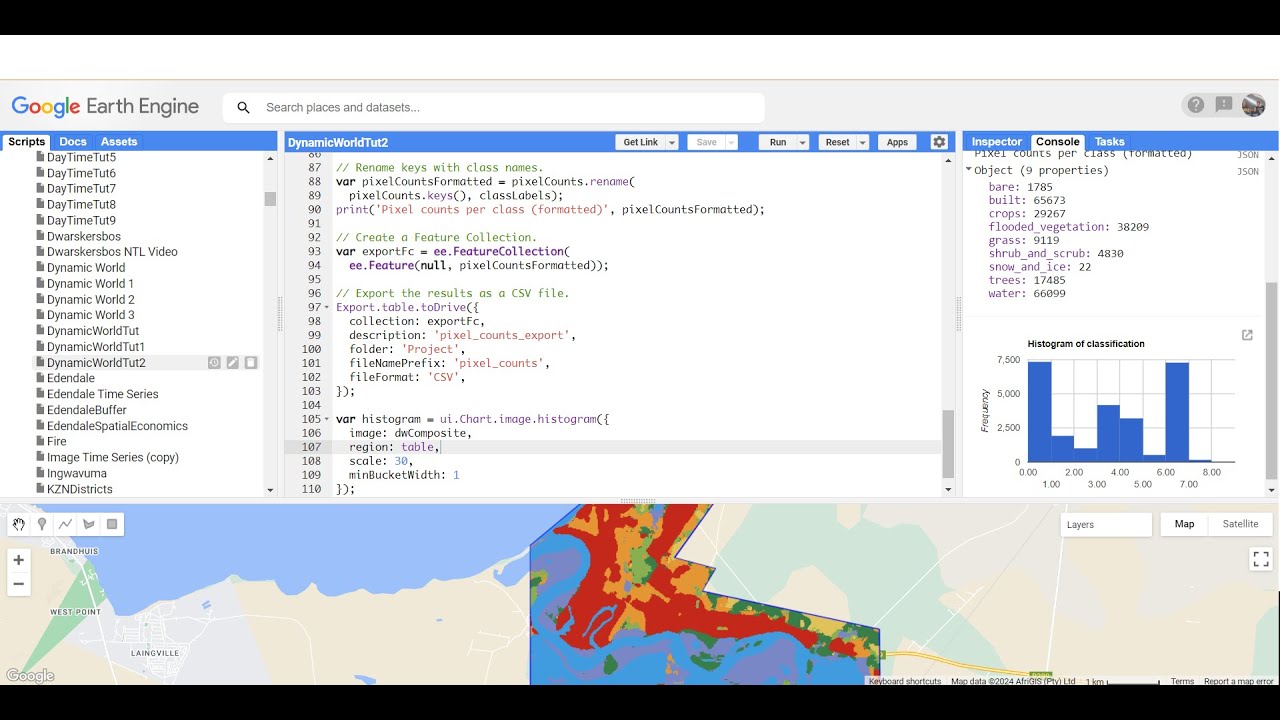
Task: Switch to the Tasks tab
Action: pos(1109,142)
